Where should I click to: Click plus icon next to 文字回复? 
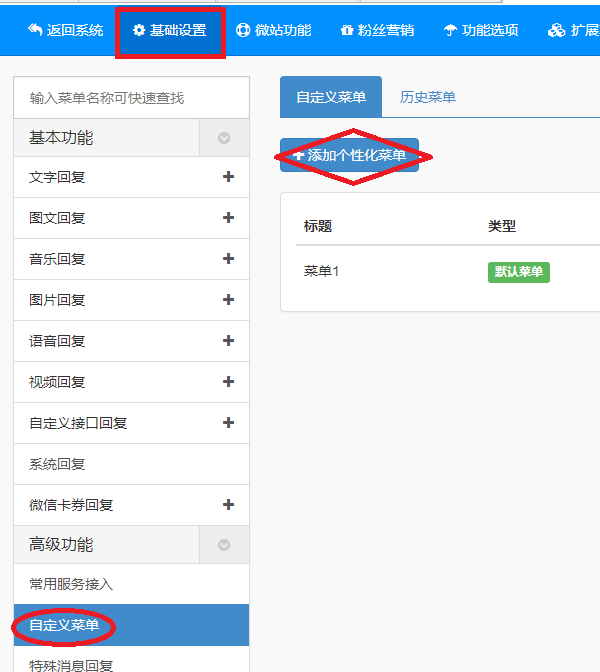pos(228,177)
